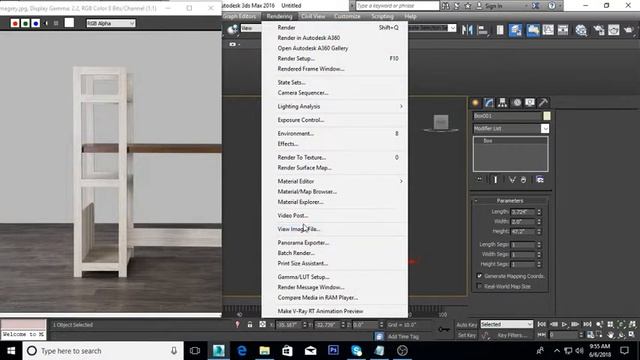
Task: Click the Render Production teapot icon
Action: [629, 30]
